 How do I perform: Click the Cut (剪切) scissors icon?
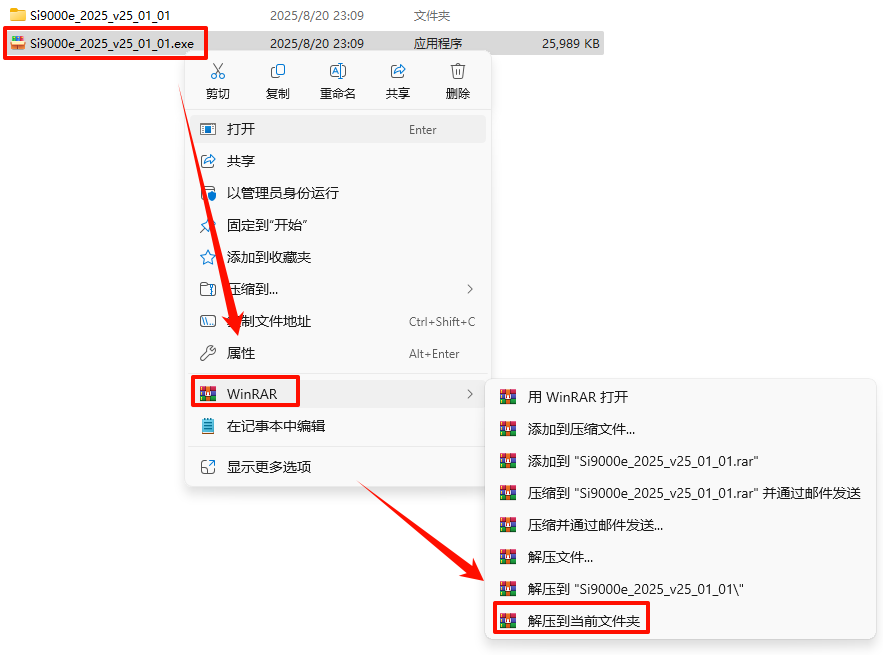(217, 72)
